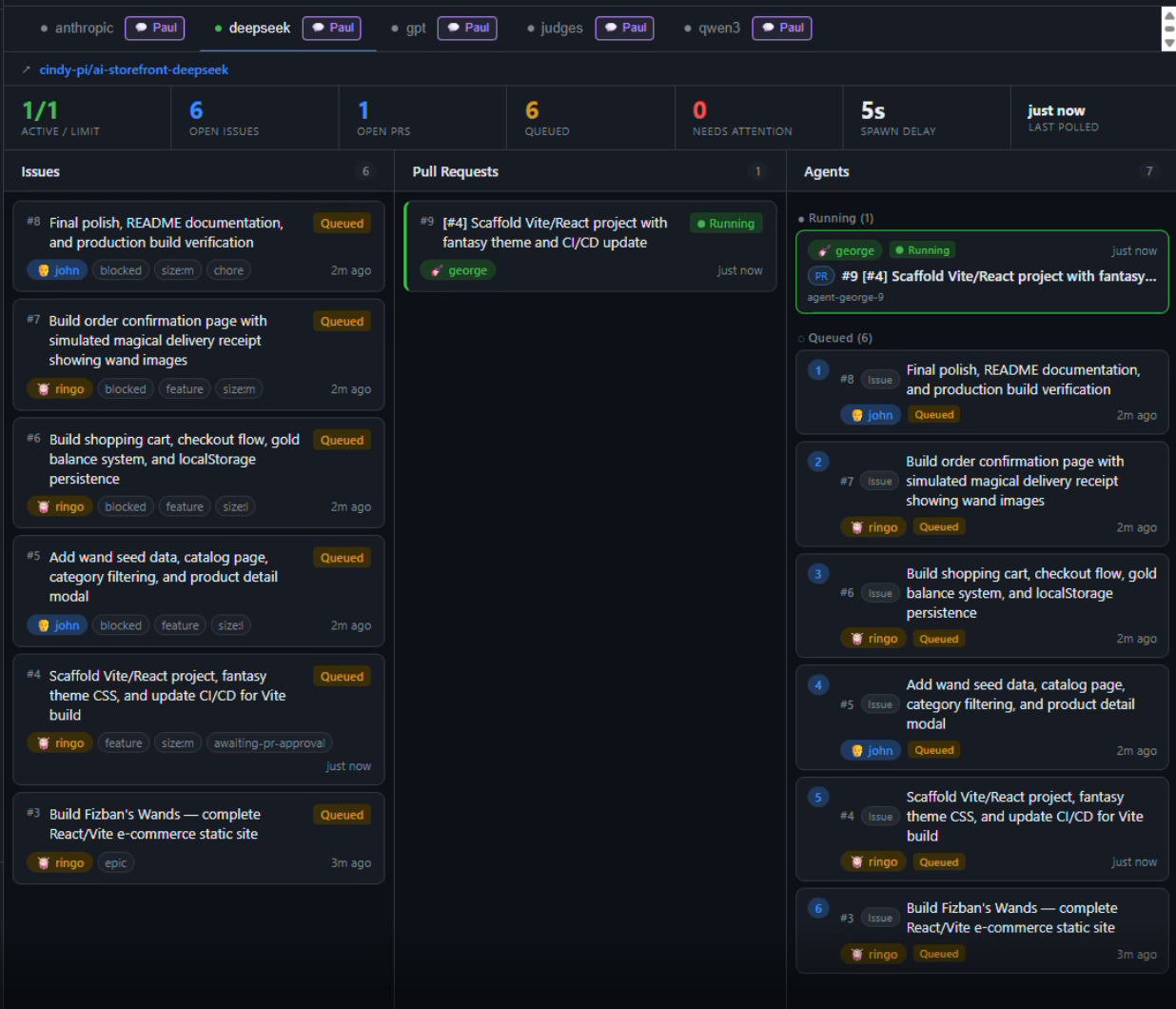Image resolution: width=1176 pixels, height=1009 pixels.
Task: Click the Paul chat badge next to judges
Action: click(x=624, y=28)
